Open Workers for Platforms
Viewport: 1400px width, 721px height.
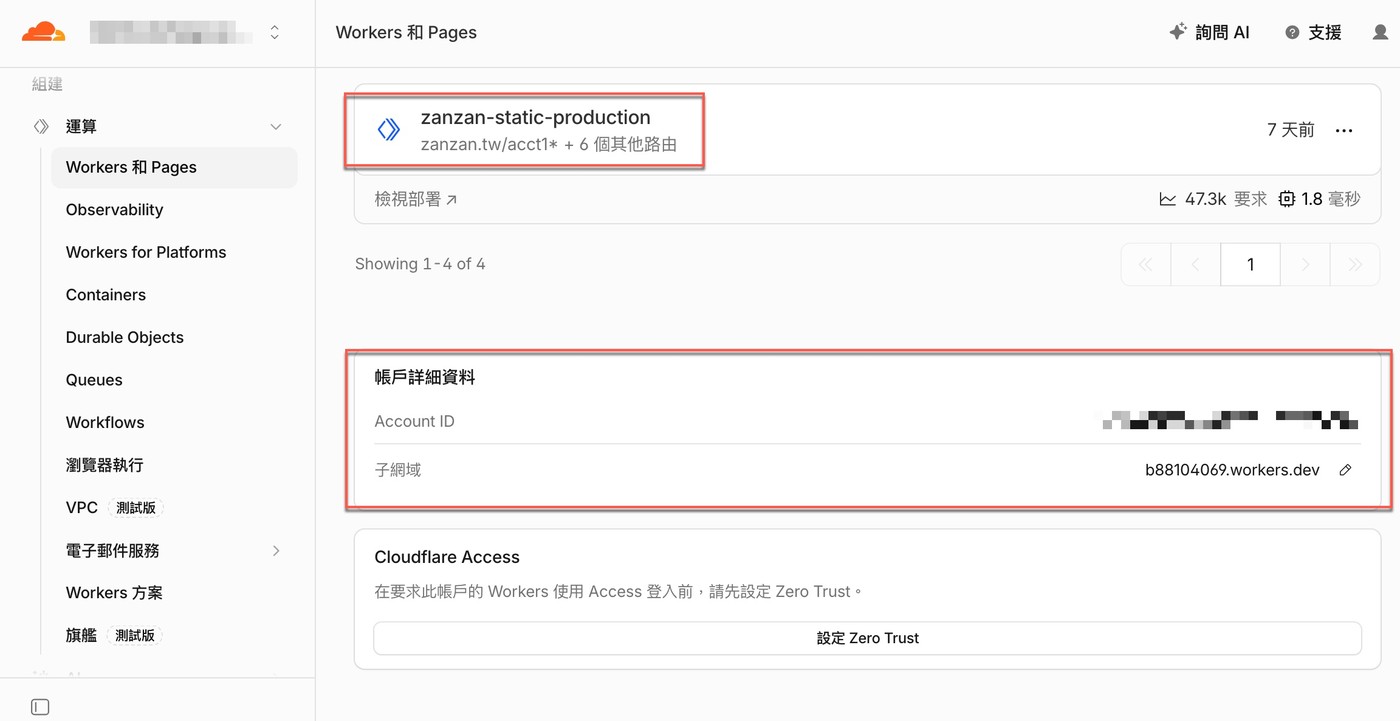click(x=146, y=252)
